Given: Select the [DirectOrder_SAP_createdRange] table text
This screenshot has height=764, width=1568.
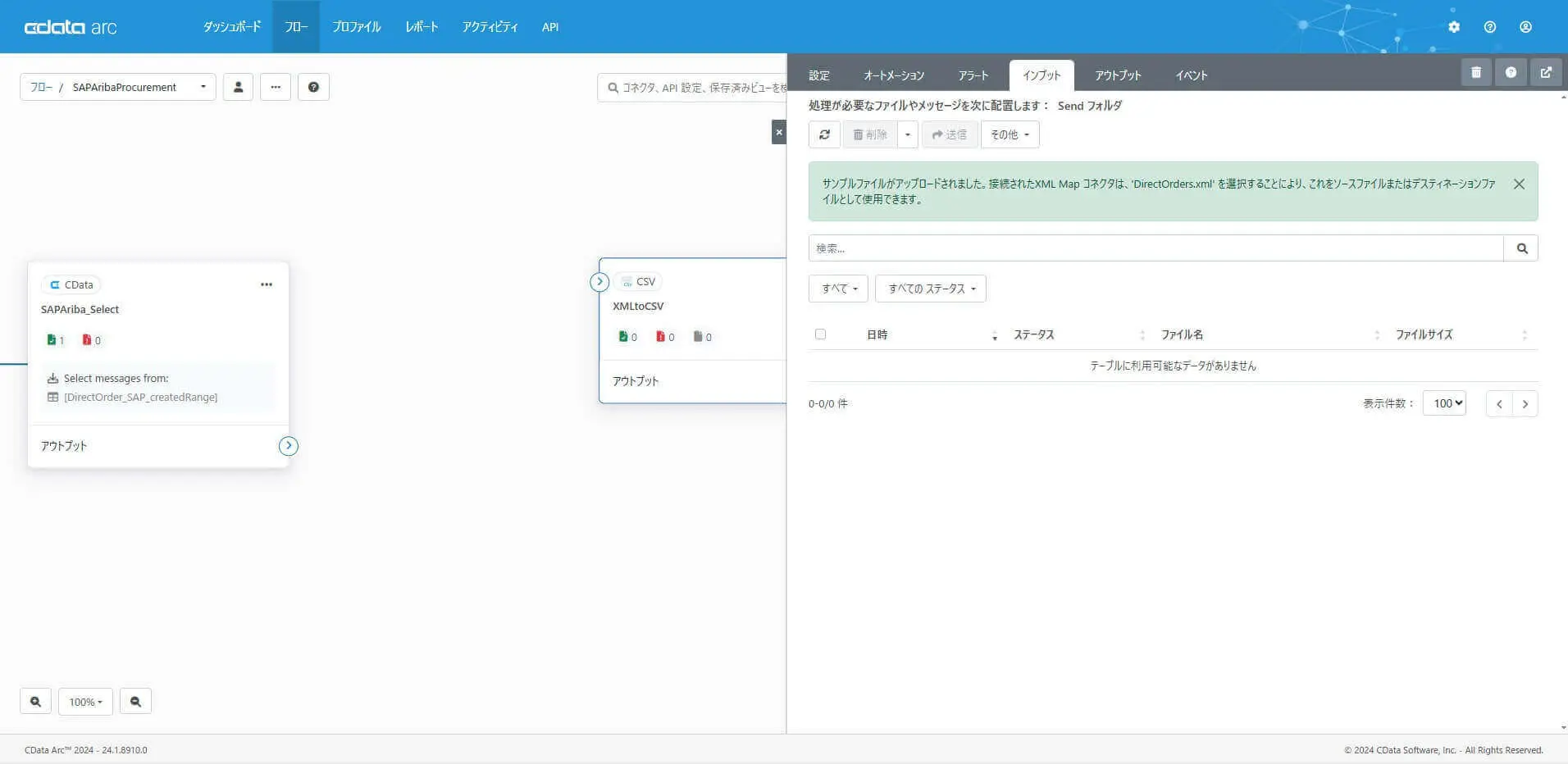Looking at the screenshot, I should coord(141,398).
